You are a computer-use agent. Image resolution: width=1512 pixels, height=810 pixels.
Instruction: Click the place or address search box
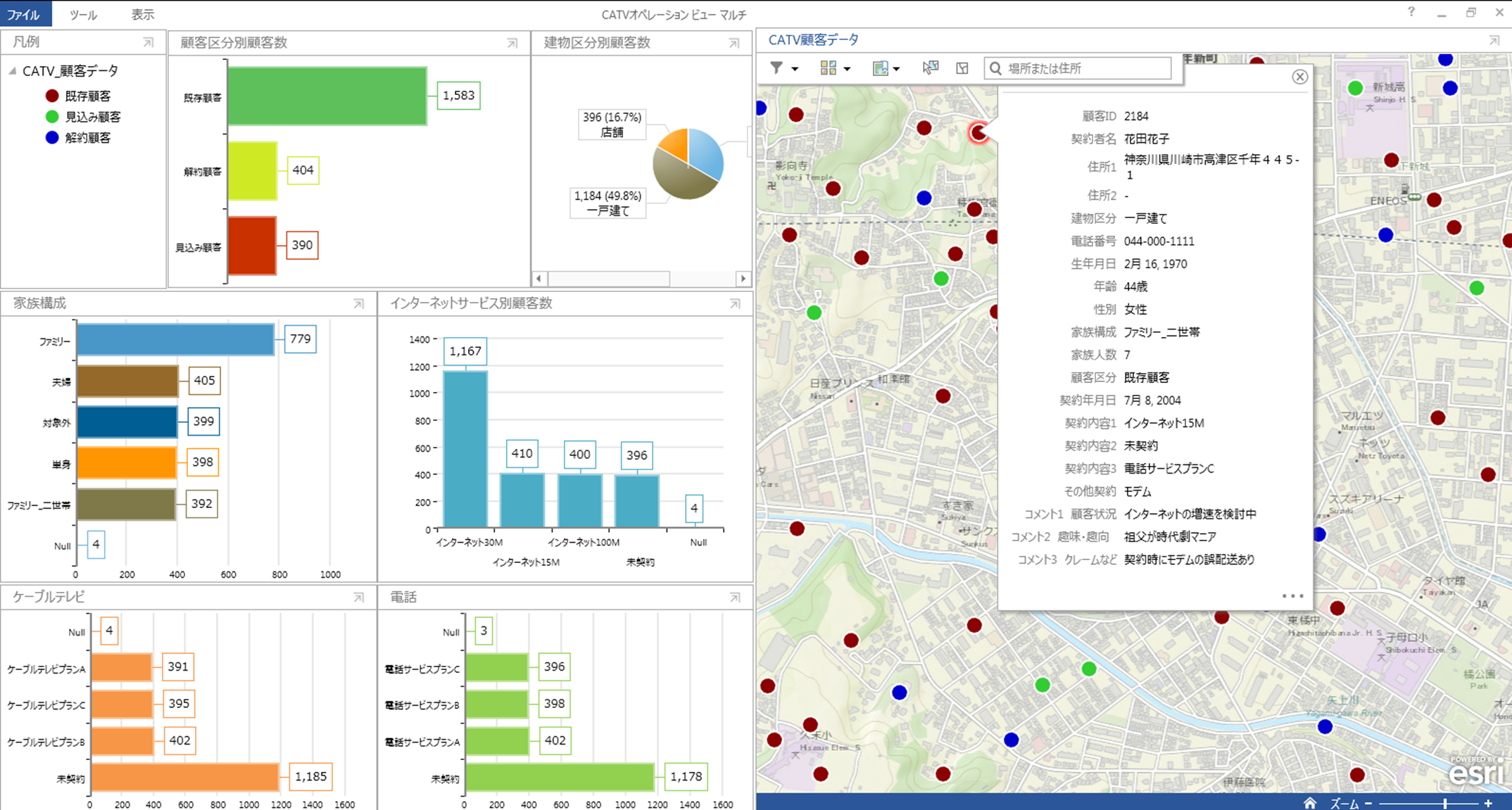pos(1085,68)
